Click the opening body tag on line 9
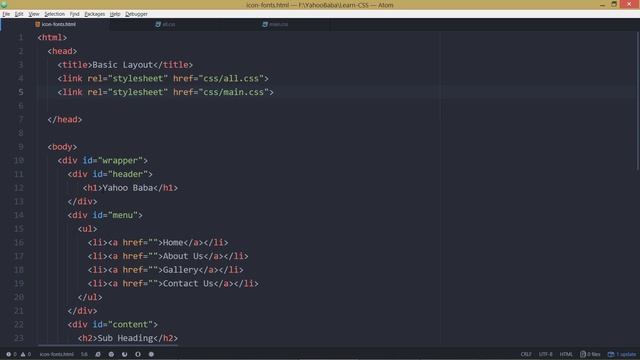The height and width of the screenshot is (360, 640). pyautogui.click(x=62, y=147)
